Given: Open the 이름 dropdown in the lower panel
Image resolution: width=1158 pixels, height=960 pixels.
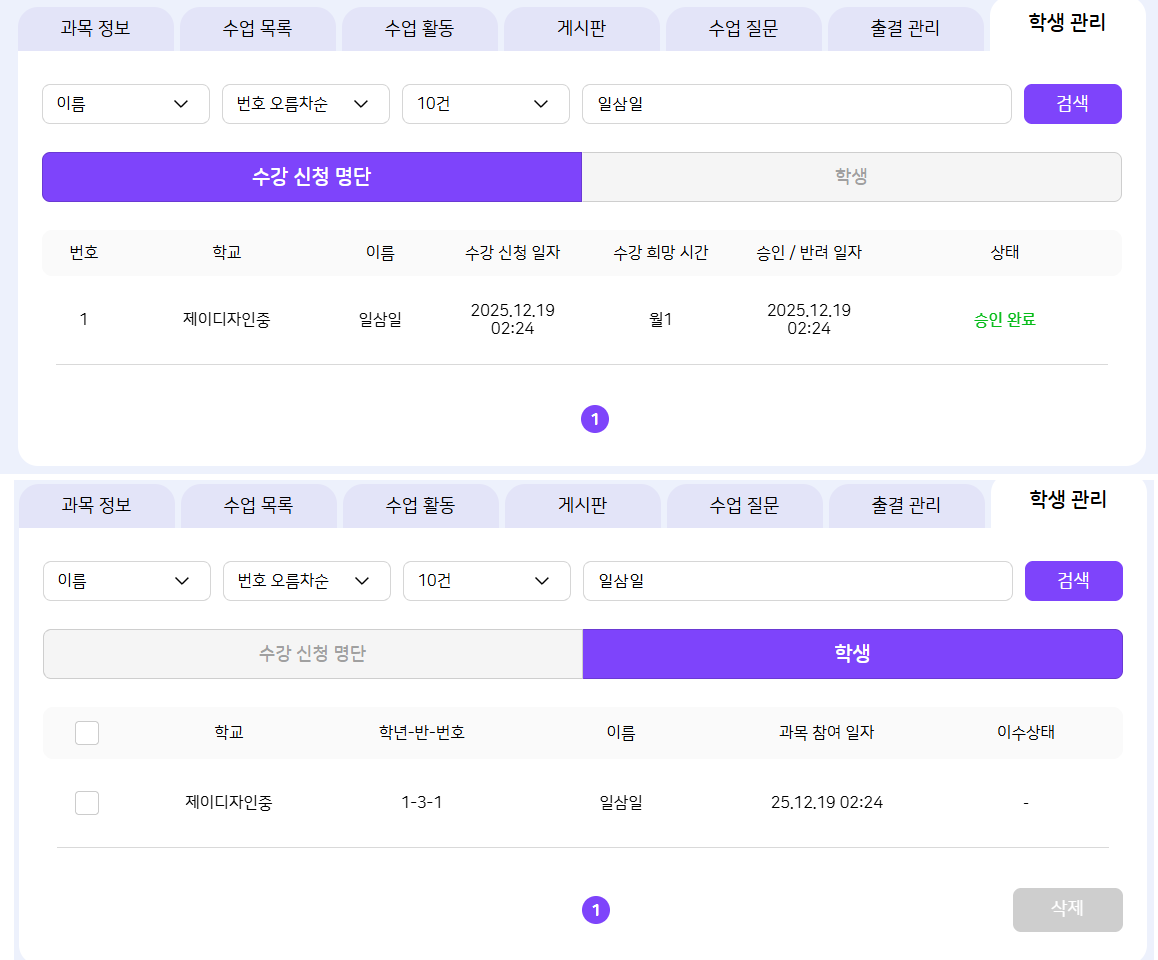Looking at the screenshot, I should point(127,581).
